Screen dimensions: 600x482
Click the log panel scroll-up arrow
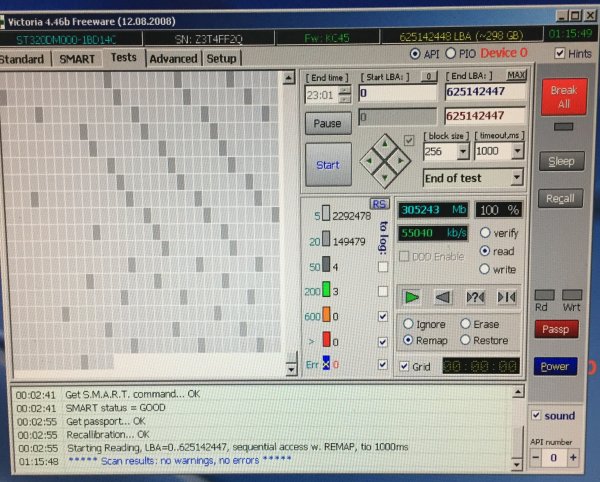pos(518,392)
